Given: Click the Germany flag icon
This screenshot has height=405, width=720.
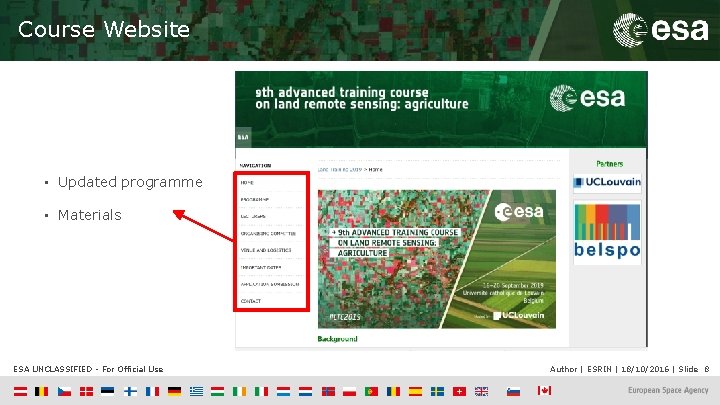Looking at the screenshot, I should pos(174,391).
